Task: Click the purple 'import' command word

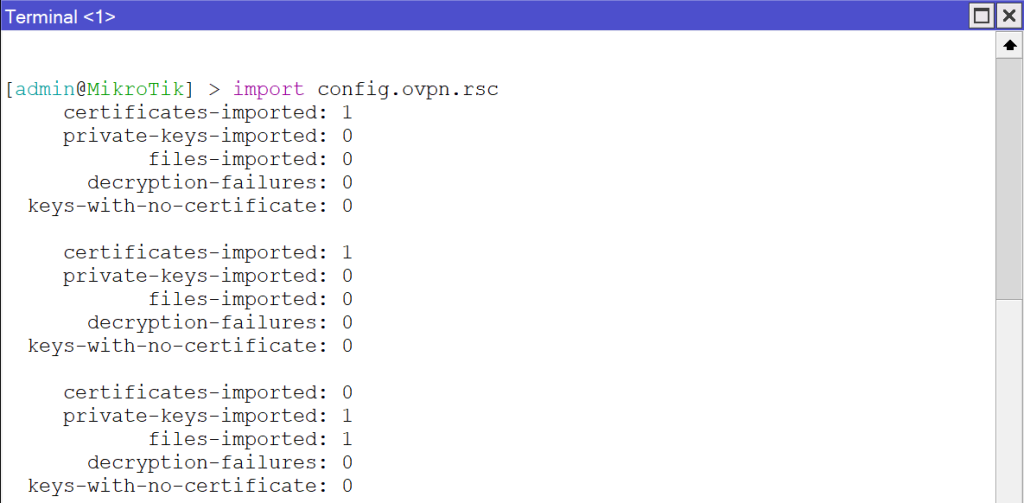Action: tap(268, 90)
